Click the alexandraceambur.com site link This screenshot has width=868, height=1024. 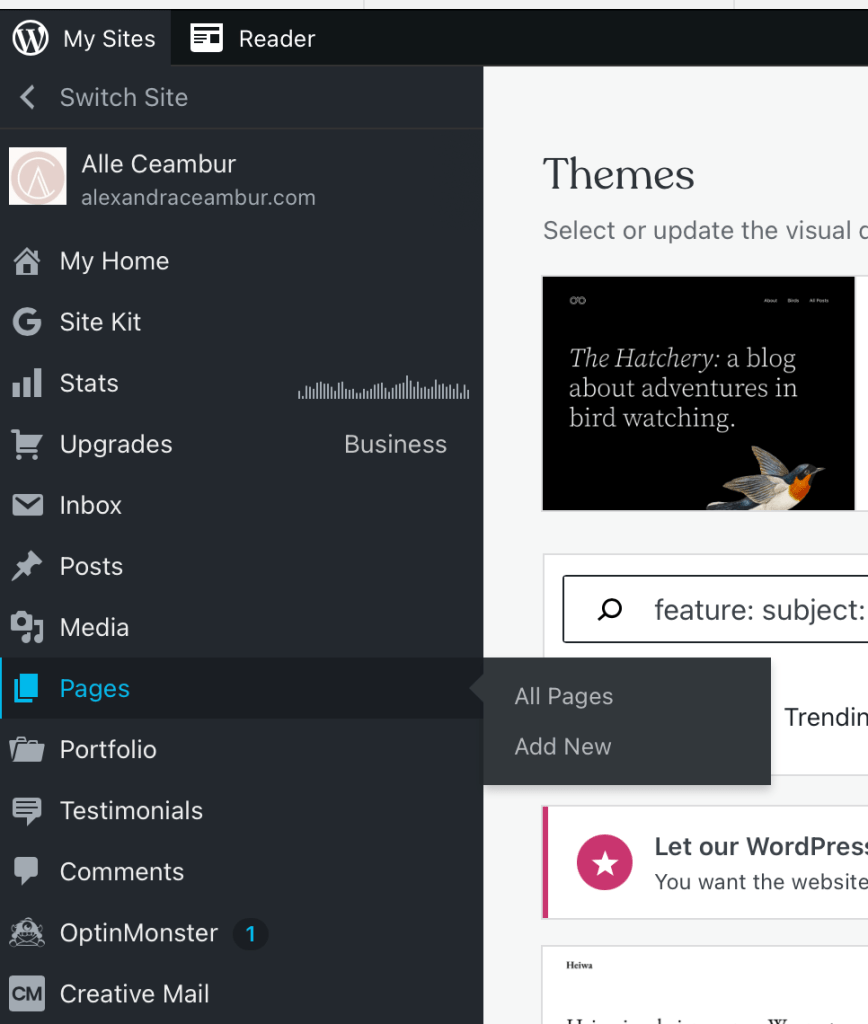[198, 198]
